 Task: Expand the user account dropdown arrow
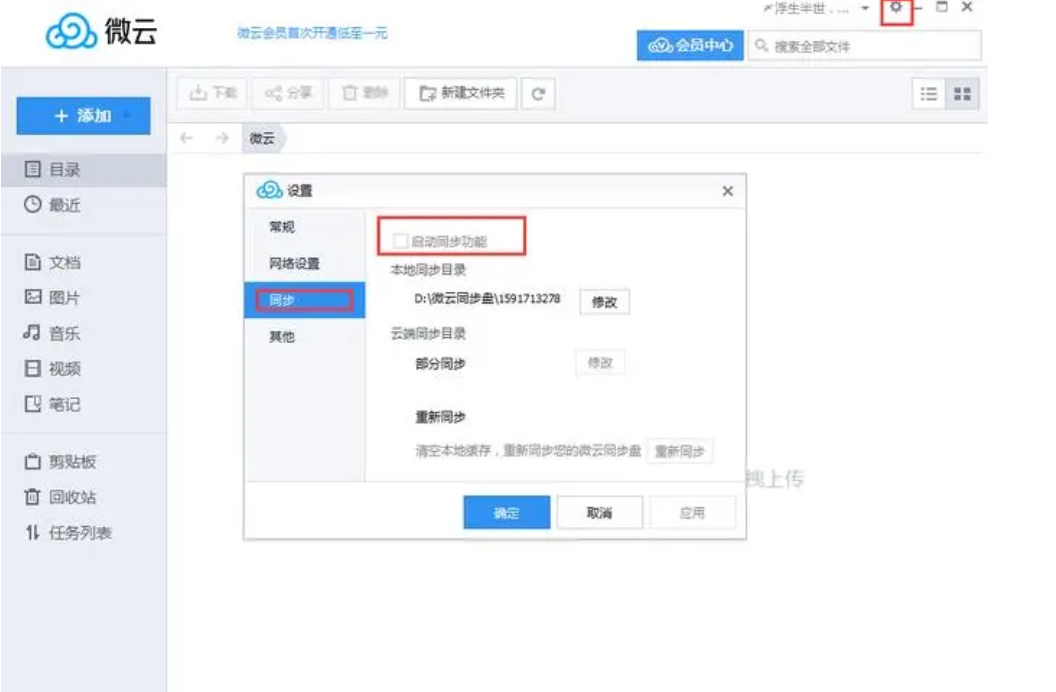tap(864, 9)
